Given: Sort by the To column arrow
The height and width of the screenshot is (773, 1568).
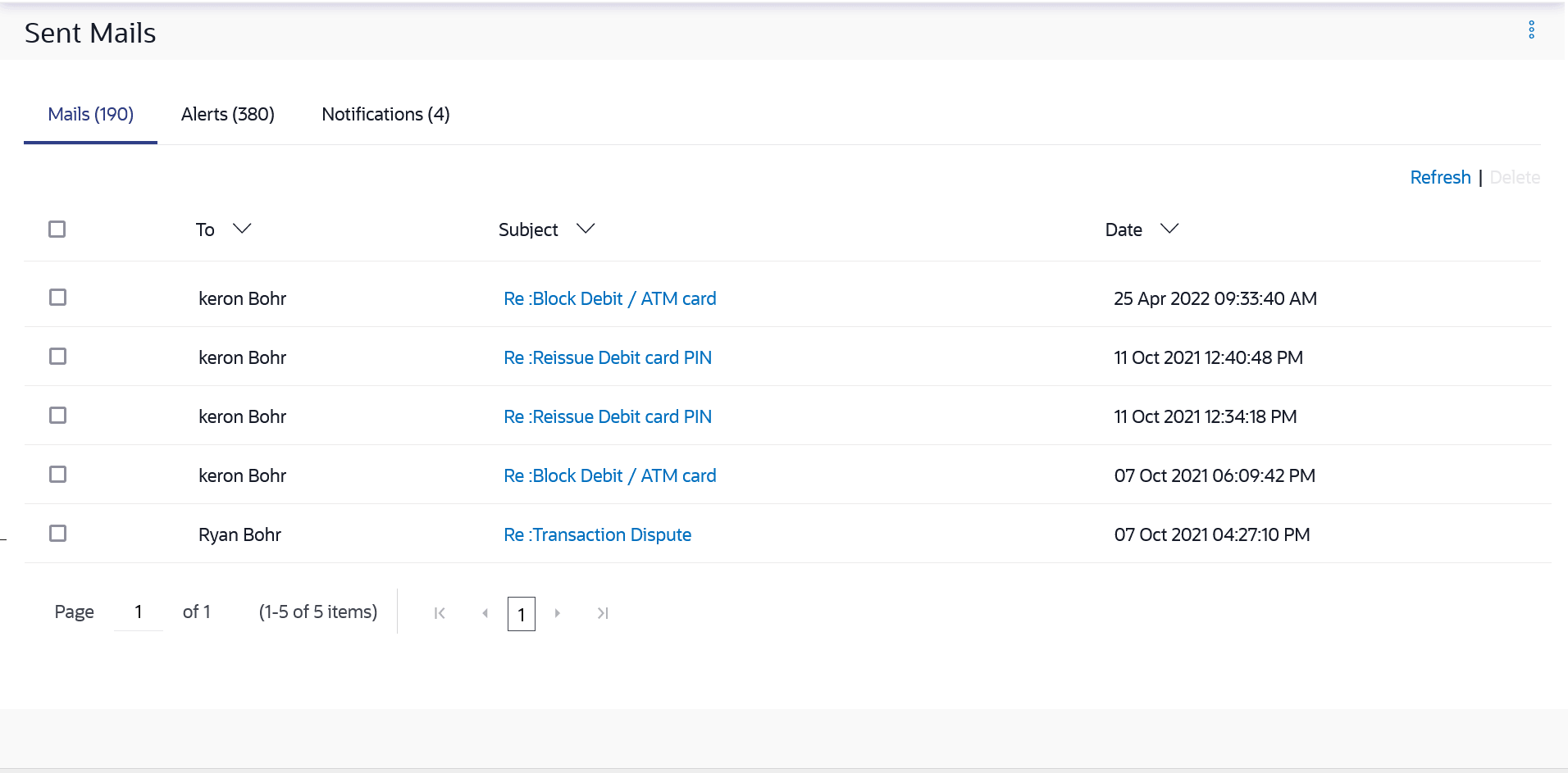Looking at the screenshot, I should 242,229.
